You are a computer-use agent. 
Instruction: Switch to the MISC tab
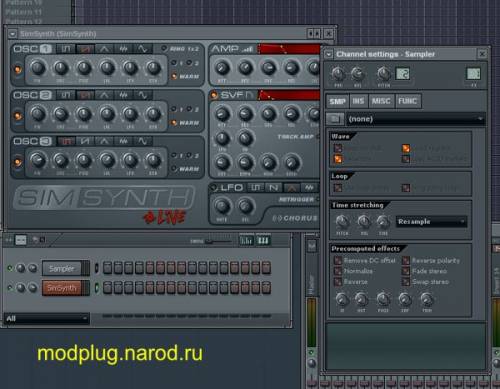381,101
